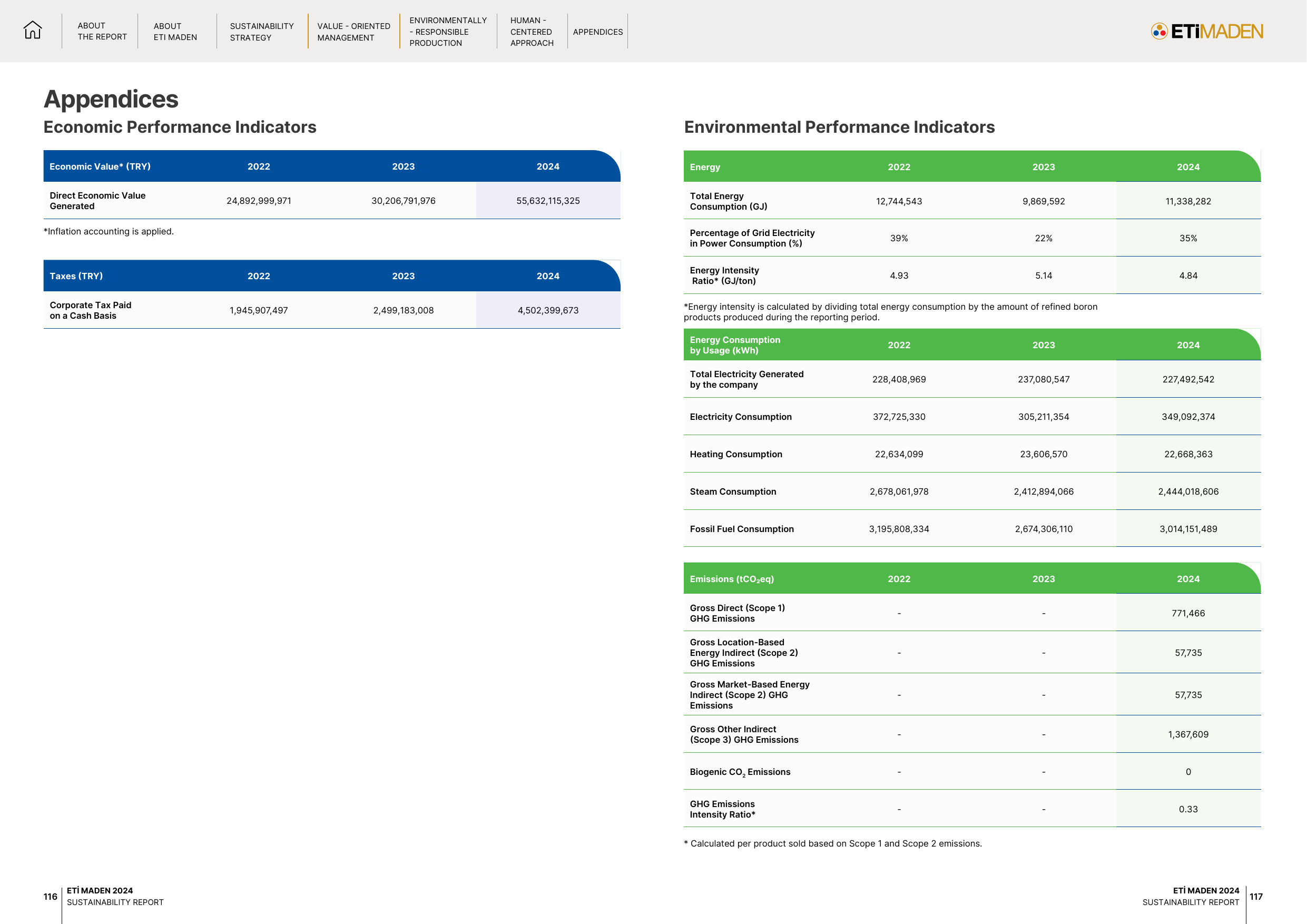Click page number 116 in footer

(x=50, y=896)
